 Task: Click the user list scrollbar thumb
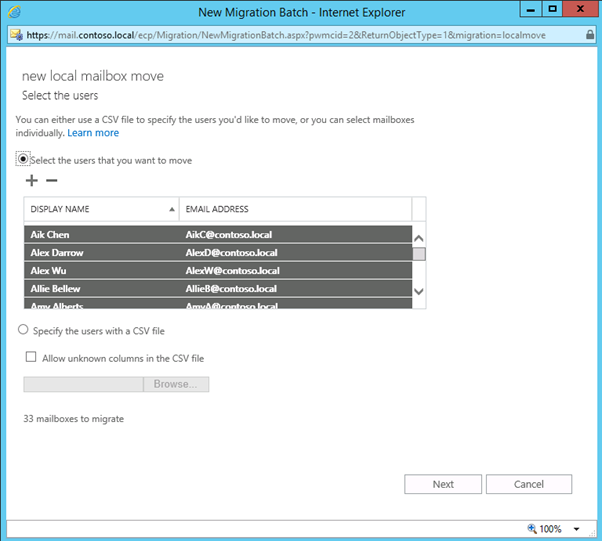pos(419,254)
